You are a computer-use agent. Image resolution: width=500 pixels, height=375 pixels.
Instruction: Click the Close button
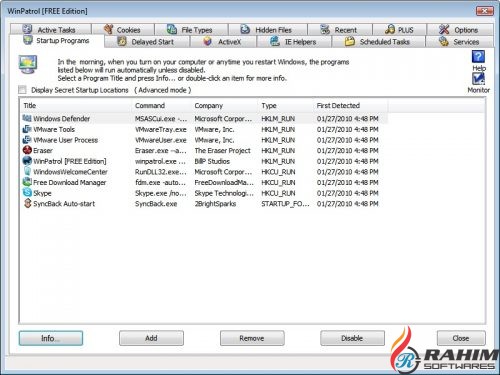(461, 338)
